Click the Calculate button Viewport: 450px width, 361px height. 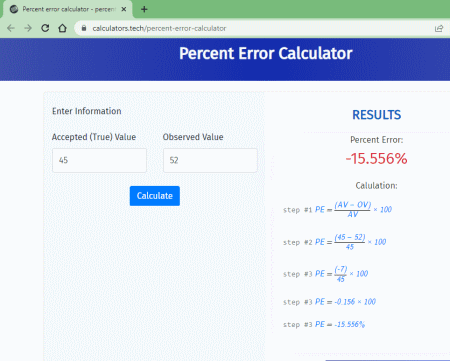155,196
